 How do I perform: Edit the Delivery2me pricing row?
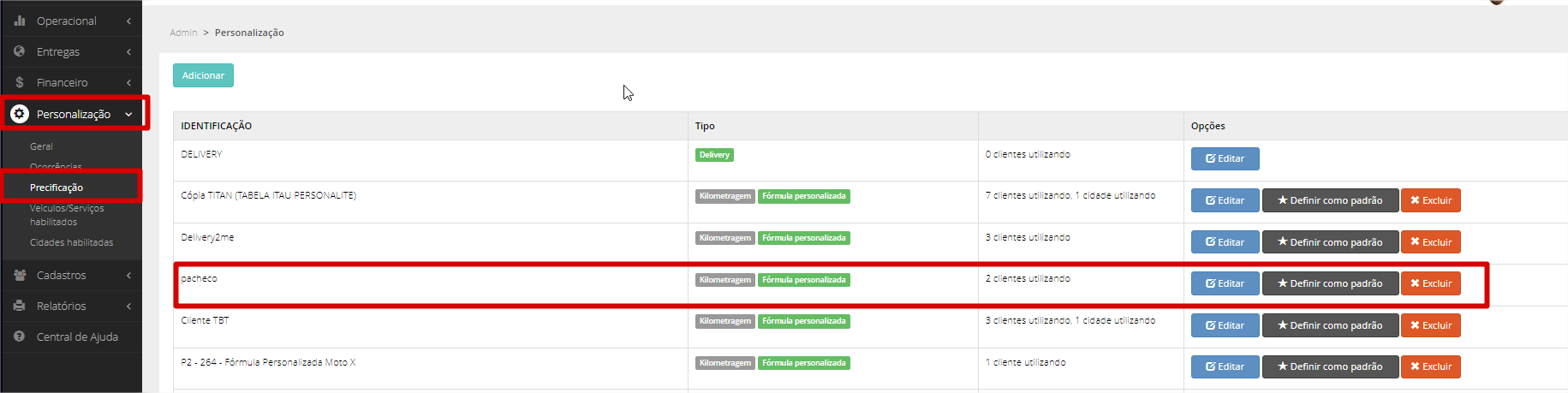(x=1225, y=242)
